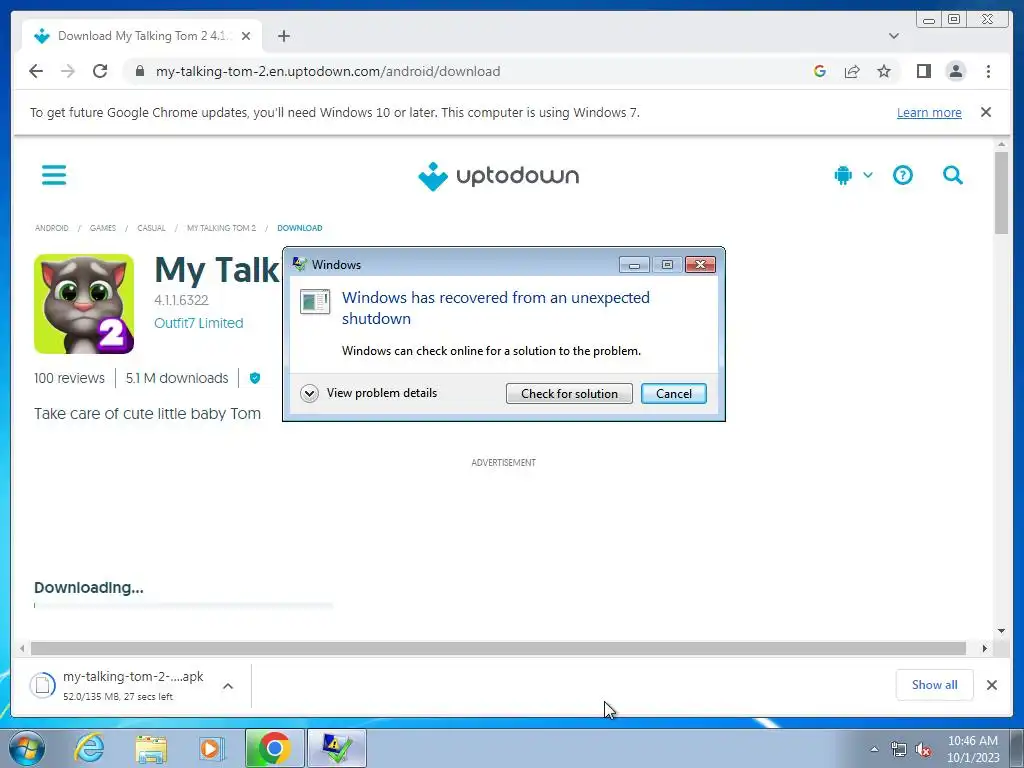Open Outfit7 Limited developer link

point(199,323)
